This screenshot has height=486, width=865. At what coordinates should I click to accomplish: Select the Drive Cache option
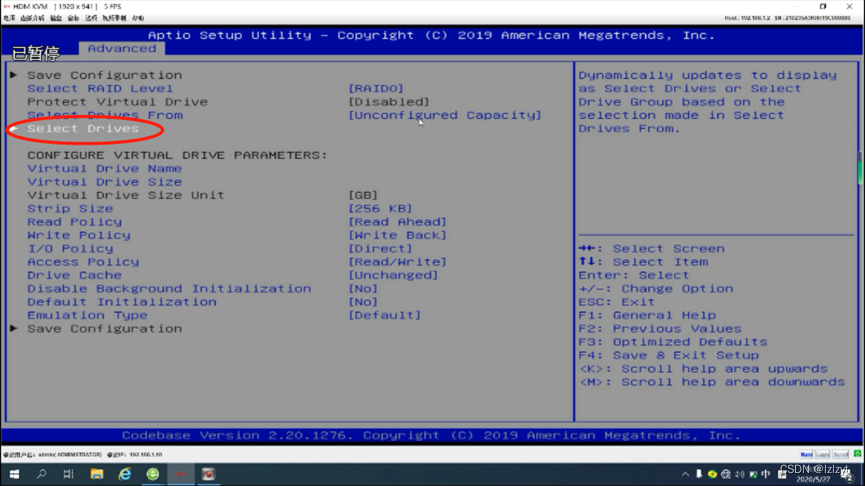[x=74, y=275]
